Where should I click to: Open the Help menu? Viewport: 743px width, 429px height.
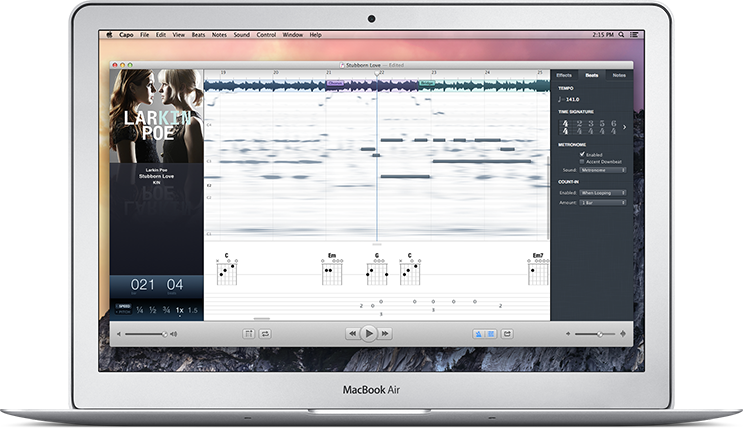(x=316, y=35)
